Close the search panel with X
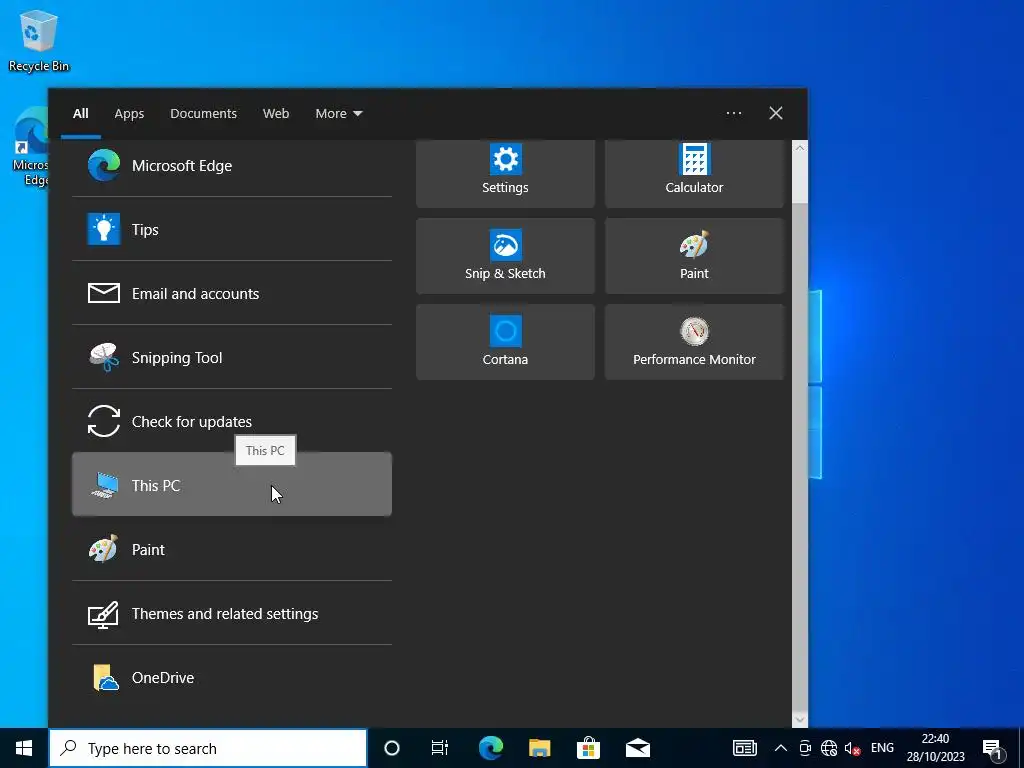The width and height of the screenshot is (1024, 768). [776, 114]
